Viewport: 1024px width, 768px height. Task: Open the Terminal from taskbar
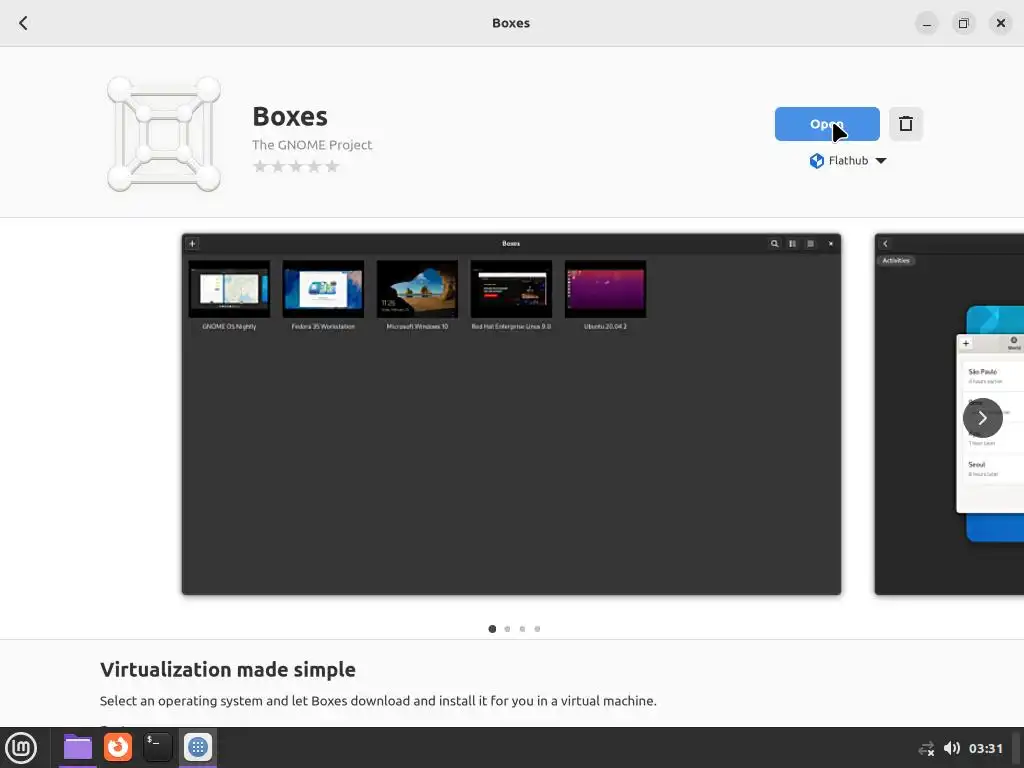click(157, 747)
